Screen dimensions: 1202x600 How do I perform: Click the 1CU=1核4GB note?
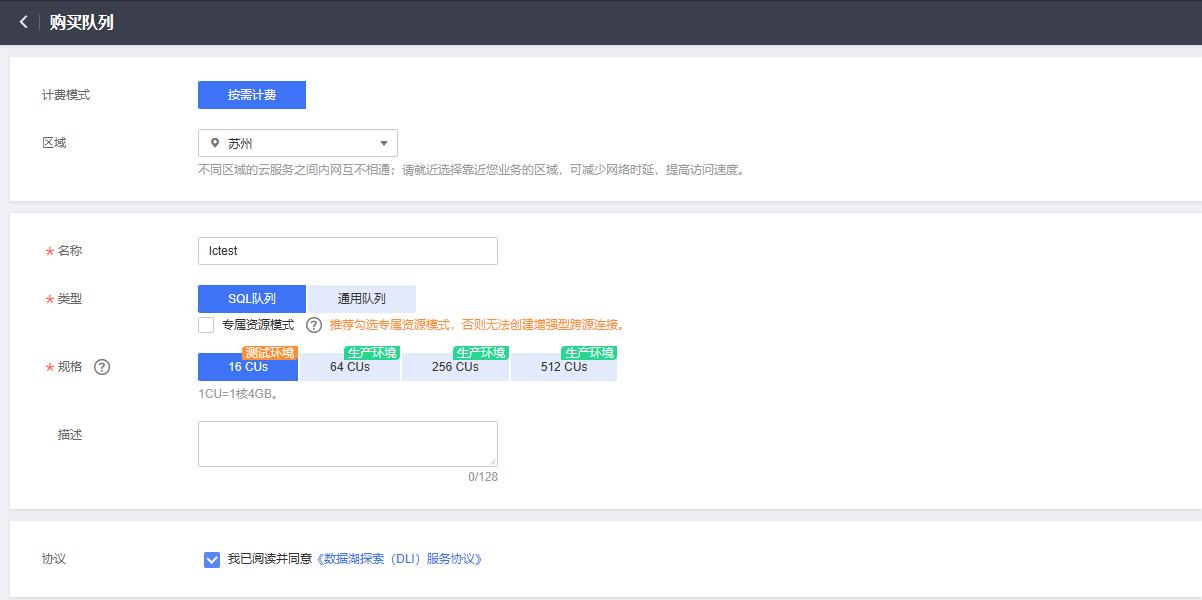pos(238,394)
